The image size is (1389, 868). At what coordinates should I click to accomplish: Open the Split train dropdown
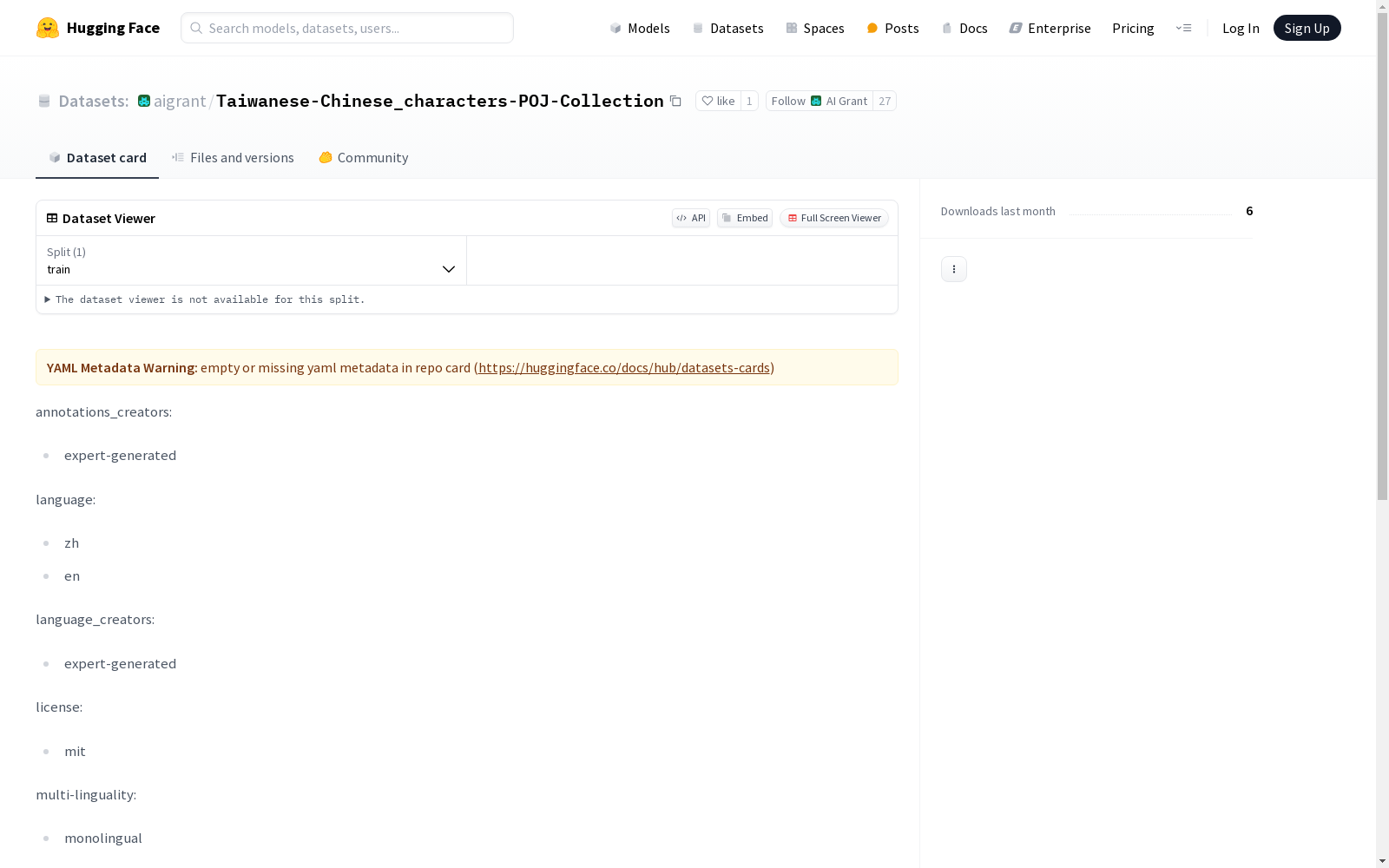point(252,260)
